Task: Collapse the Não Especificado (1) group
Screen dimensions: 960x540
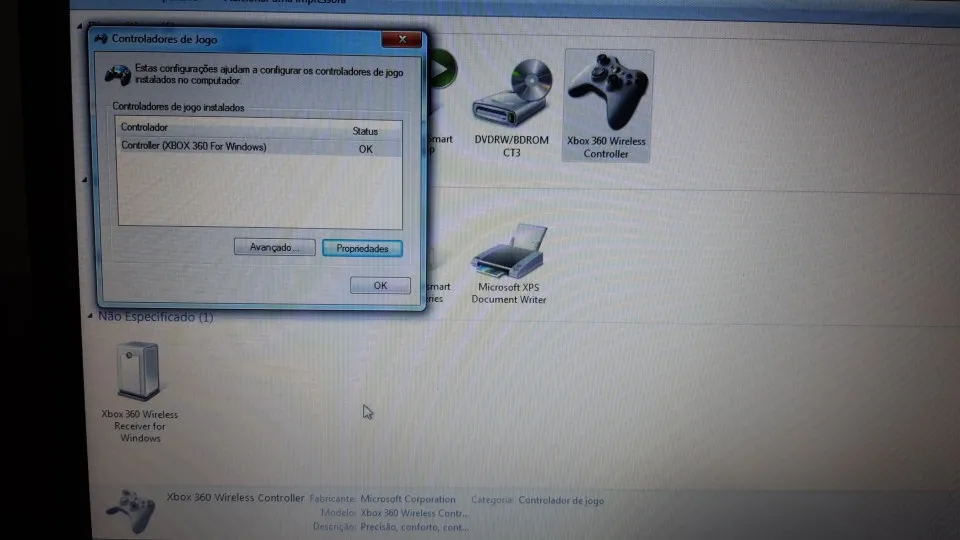Action: click(90, 316)
